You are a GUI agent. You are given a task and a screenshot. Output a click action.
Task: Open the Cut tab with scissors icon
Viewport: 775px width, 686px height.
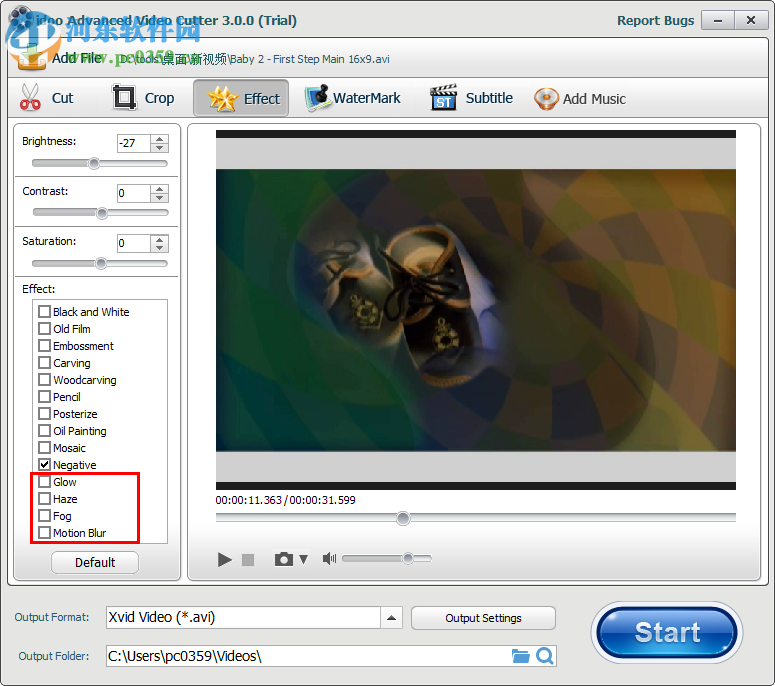[x=47, y=98]
